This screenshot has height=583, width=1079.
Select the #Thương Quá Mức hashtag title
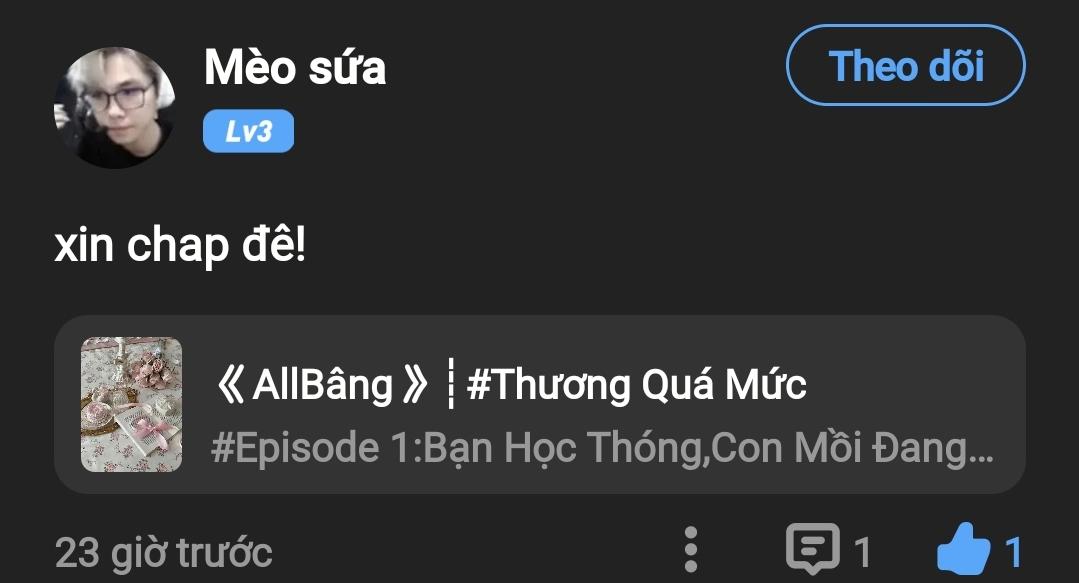tap(637, 384)
